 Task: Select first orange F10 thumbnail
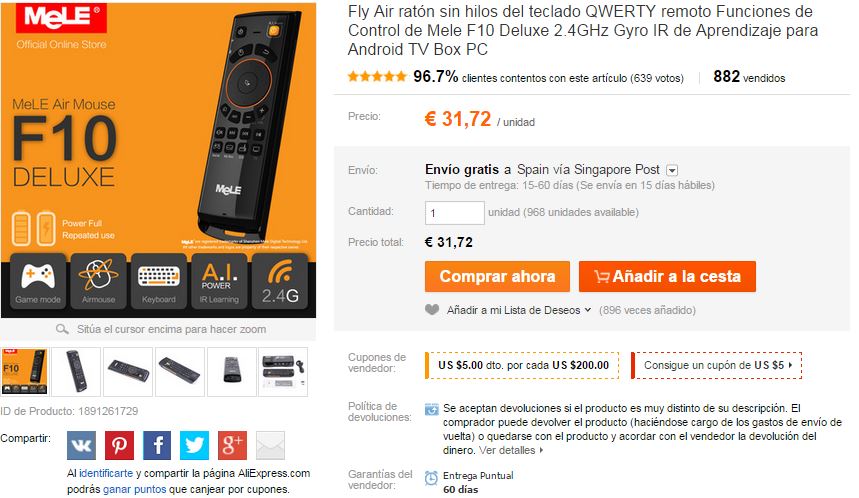click(x=24, y=371)
